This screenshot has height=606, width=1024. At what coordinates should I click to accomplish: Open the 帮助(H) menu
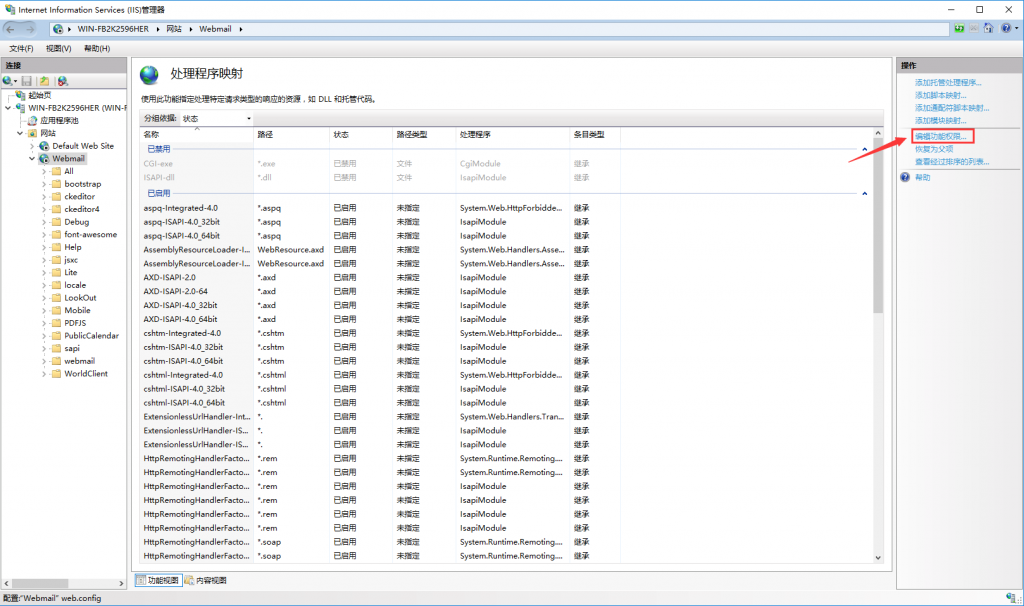[97, 48]
